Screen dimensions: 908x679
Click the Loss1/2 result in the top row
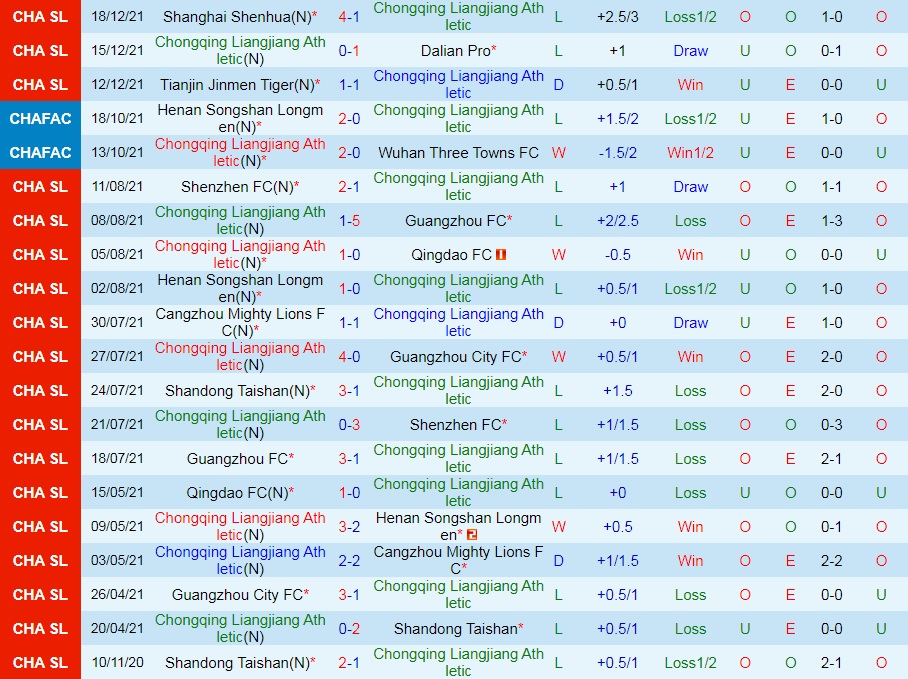click(690, 16)
